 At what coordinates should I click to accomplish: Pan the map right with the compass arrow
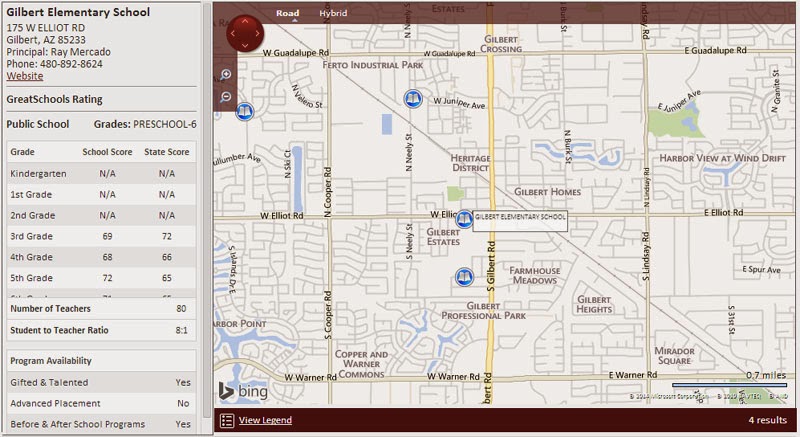pos(257,34)
